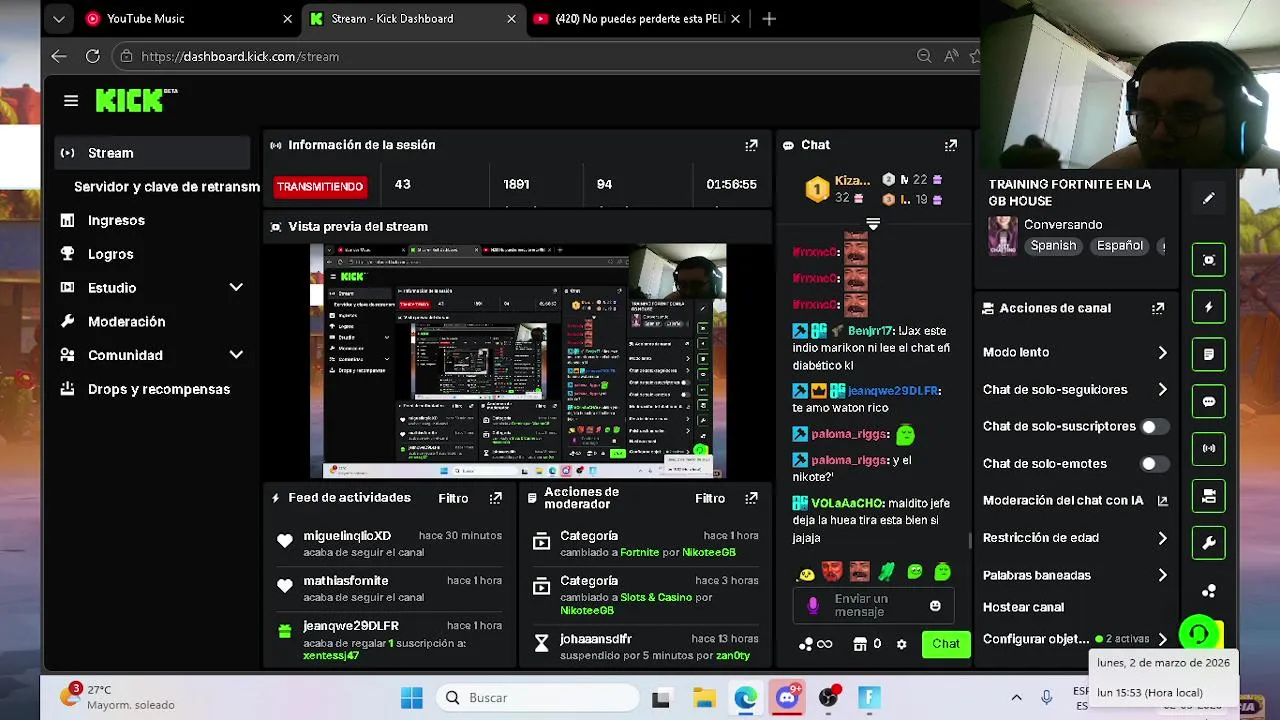Click the purple microphone icon in chat input
This screenshot has width=1280, height=720.
coord(813,606)
